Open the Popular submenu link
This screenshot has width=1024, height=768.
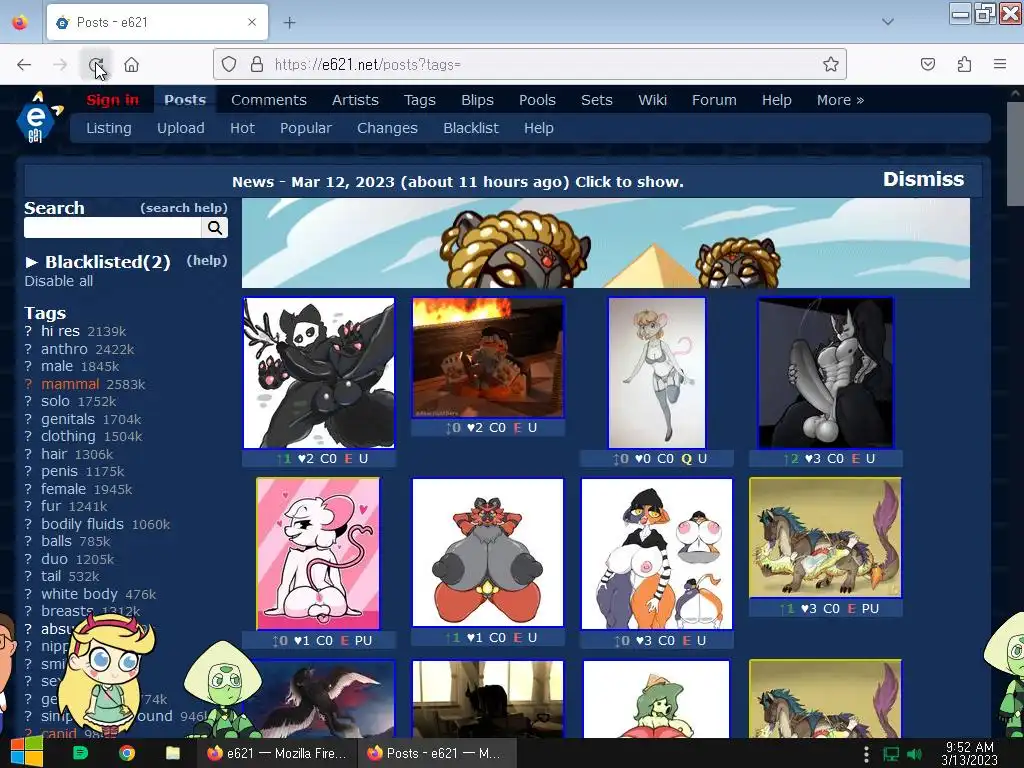[x=306, y=128]
